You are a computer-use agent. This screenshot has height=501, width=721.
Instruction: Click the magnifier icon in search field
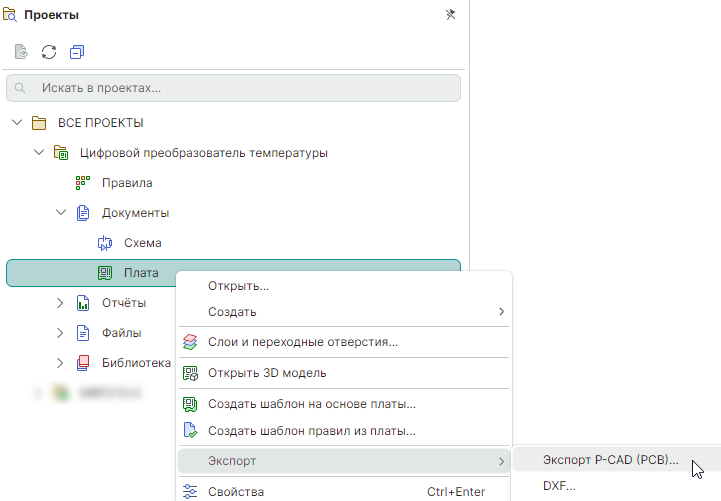[20, 88]
